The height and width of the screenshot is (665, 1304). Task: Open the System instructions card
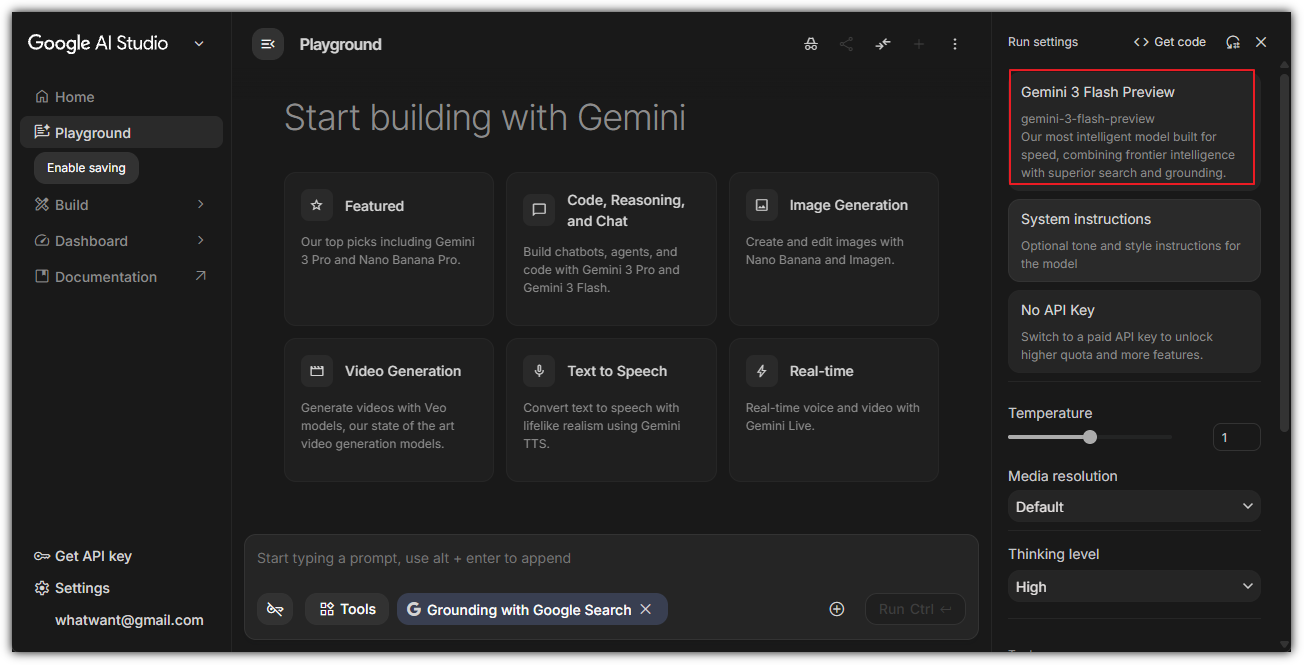point(1134,240)
